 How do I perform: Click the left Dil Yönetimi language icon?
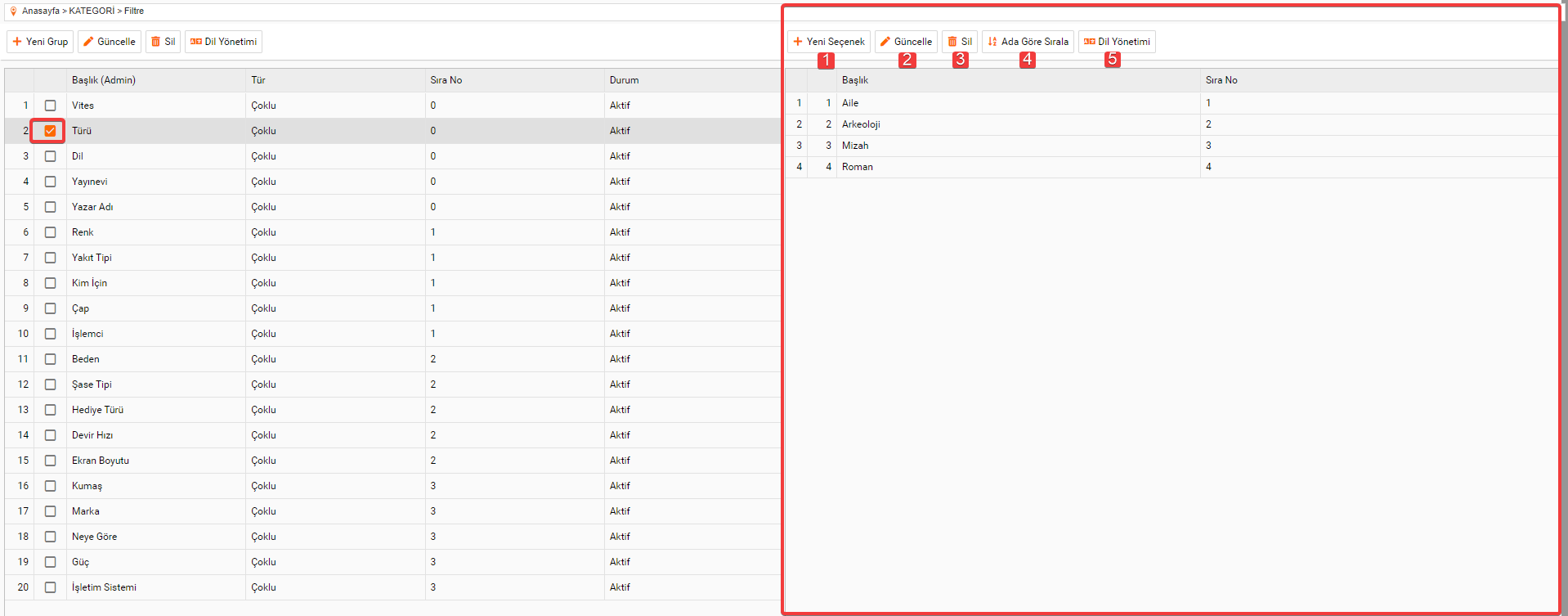[x=196, y=42]
